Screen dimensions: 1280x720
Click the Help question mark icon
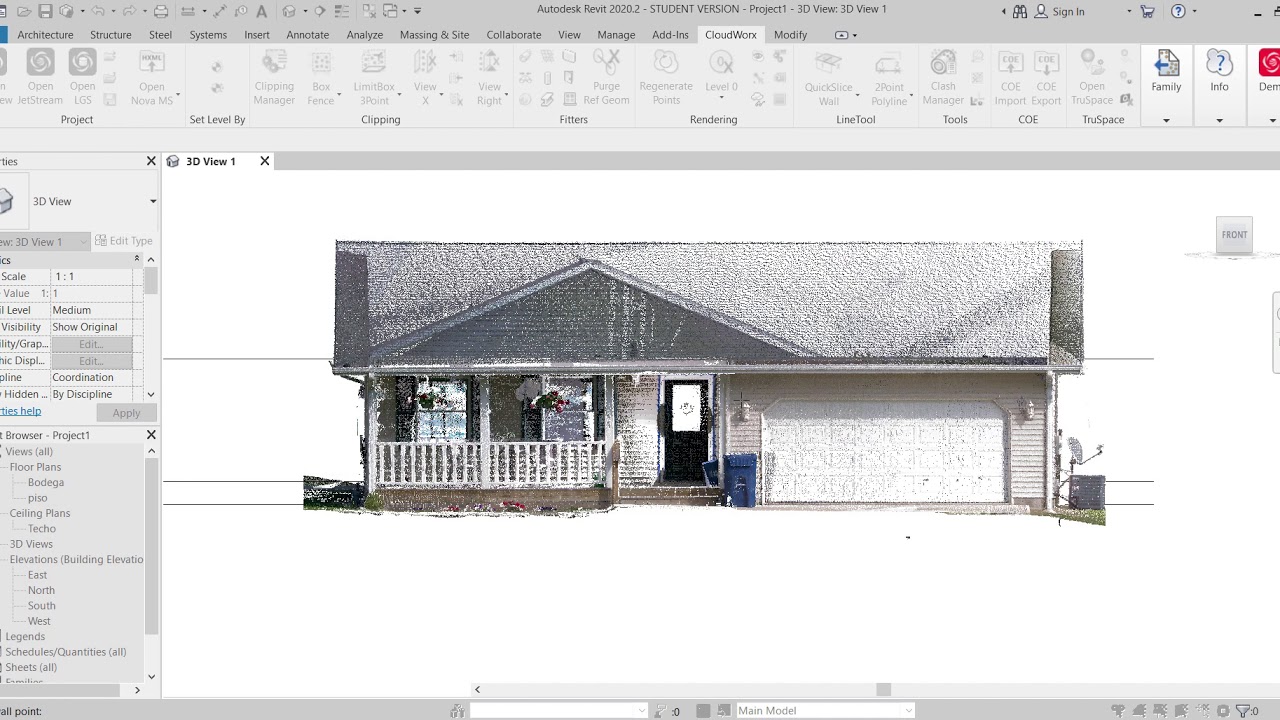(1178, 11)
